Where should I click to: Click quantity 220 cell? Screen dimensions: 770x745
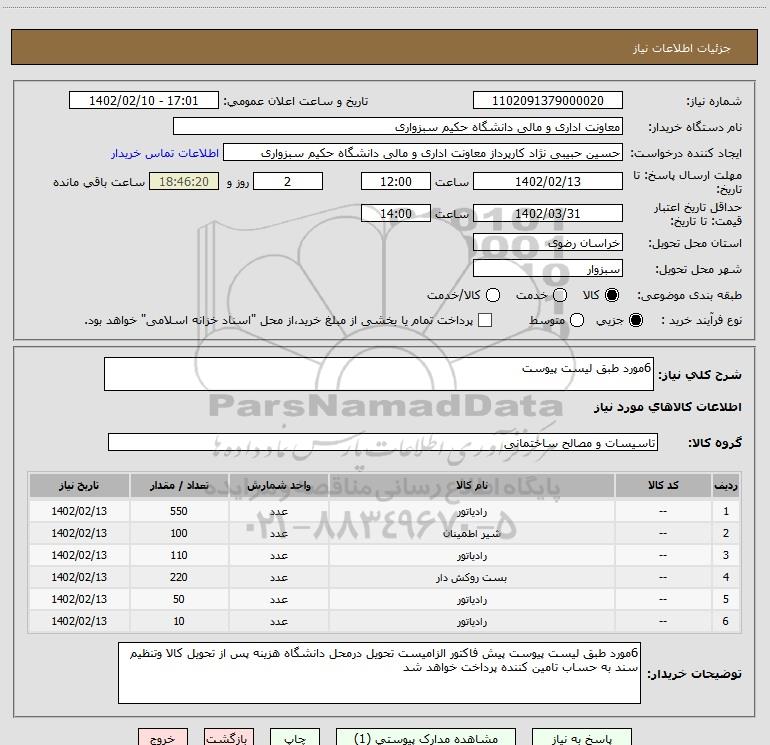coord(179,577)
